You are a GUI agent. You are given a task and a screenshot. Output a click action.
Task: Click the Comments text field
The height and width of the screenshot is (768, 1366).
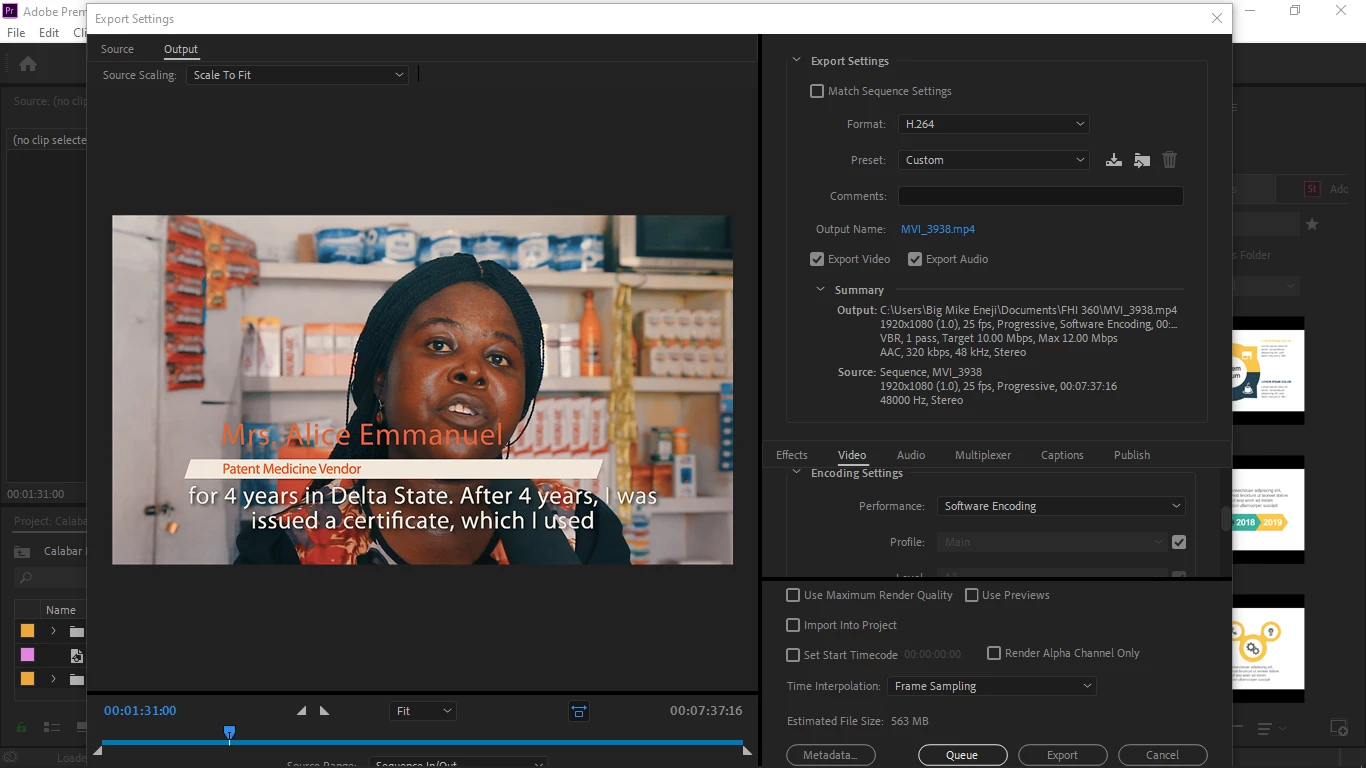[1040, 196]
